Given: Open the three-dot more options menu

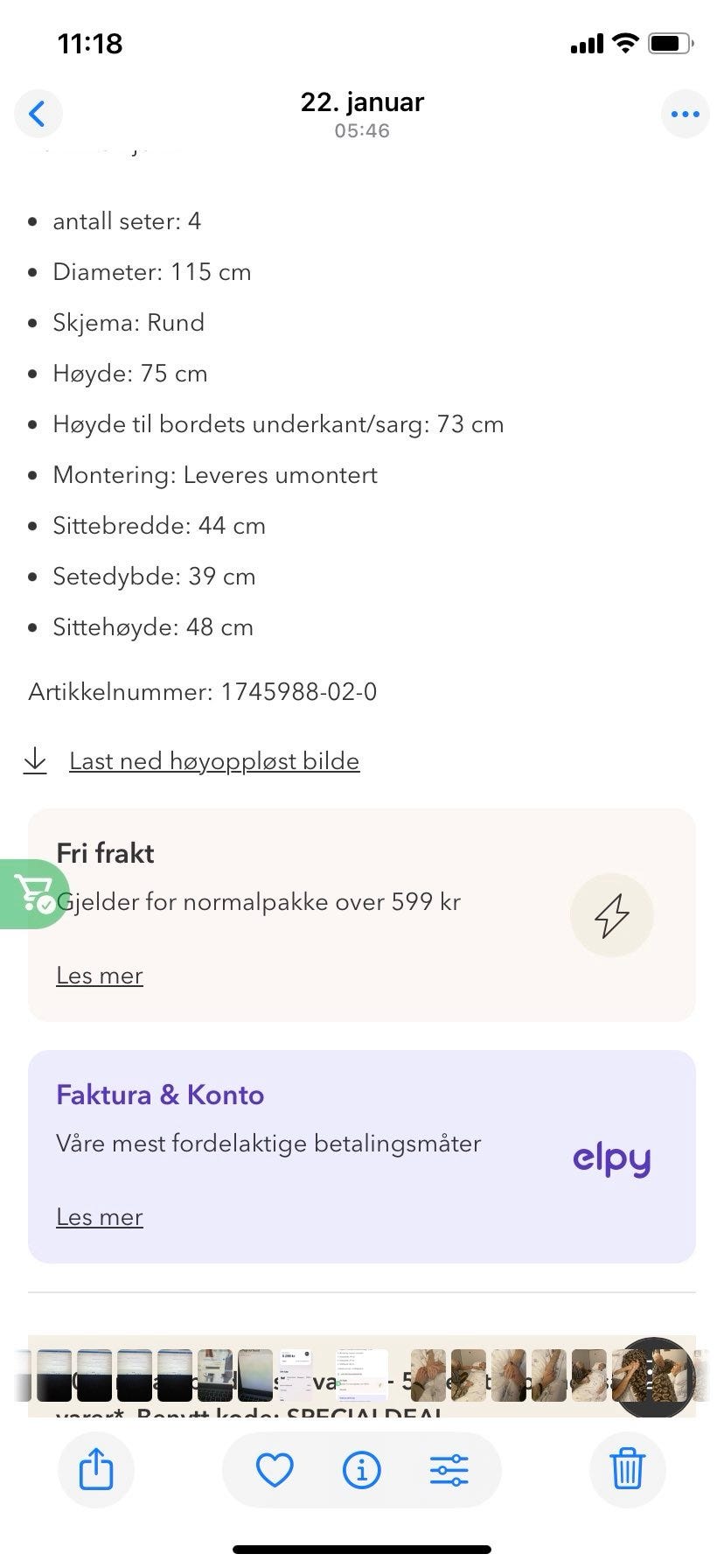Looking at the screenshot, I should [685, 114].
